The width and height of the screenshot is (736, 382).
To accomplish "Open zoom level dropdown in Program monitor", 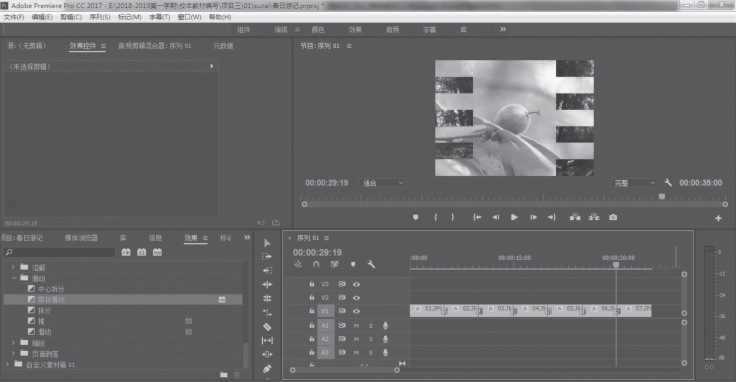I will (383, 183).
